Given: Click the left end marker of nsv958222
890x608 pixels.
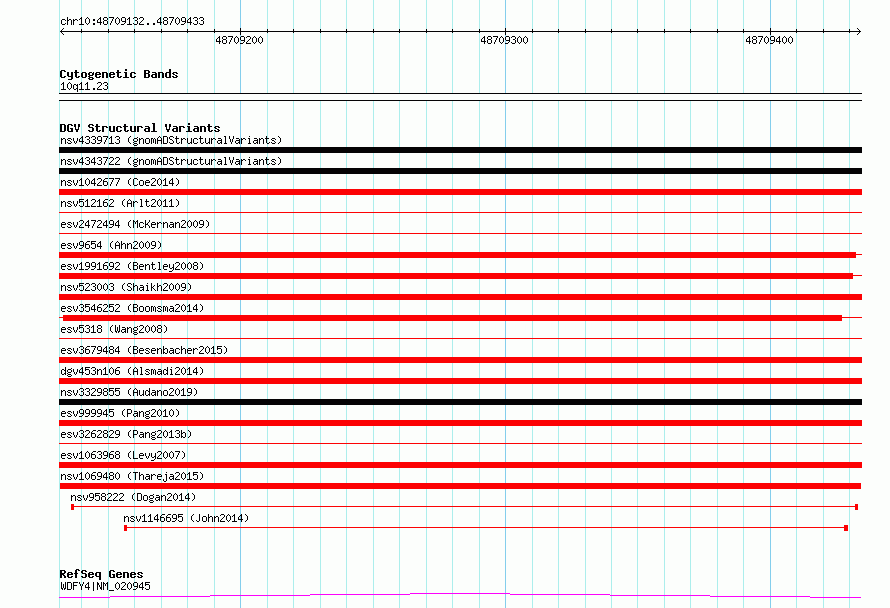Looking at the screenshot, I should 73,507.
